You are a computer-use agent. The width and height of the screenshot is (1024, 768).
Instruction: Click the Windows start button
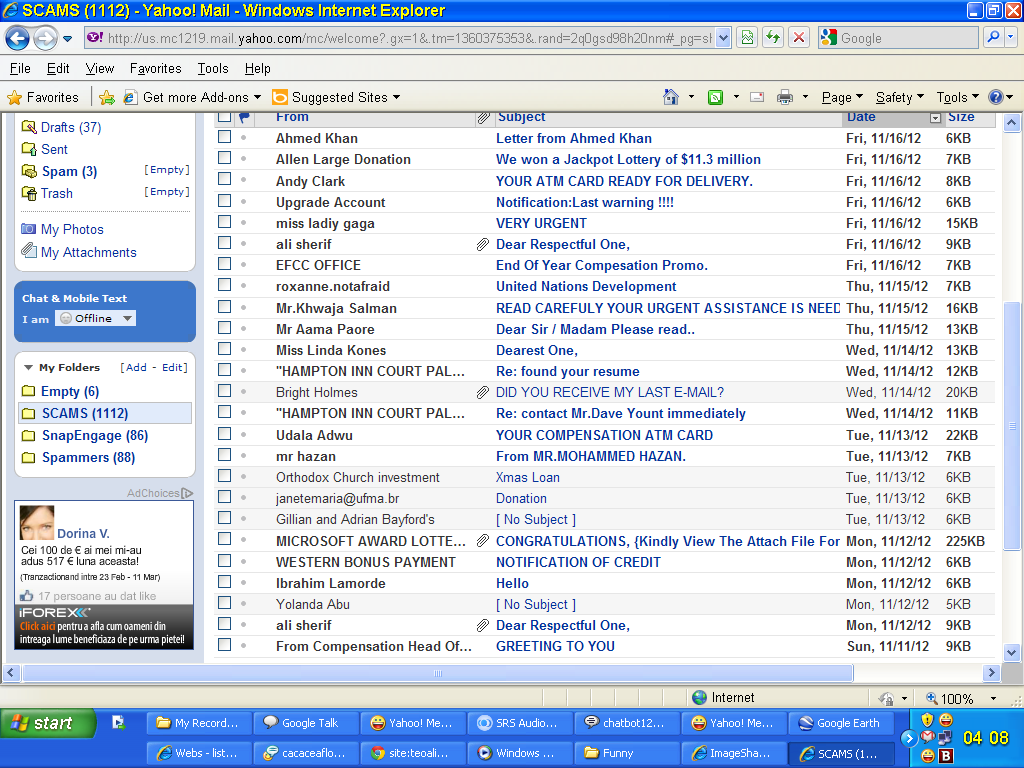48,723
